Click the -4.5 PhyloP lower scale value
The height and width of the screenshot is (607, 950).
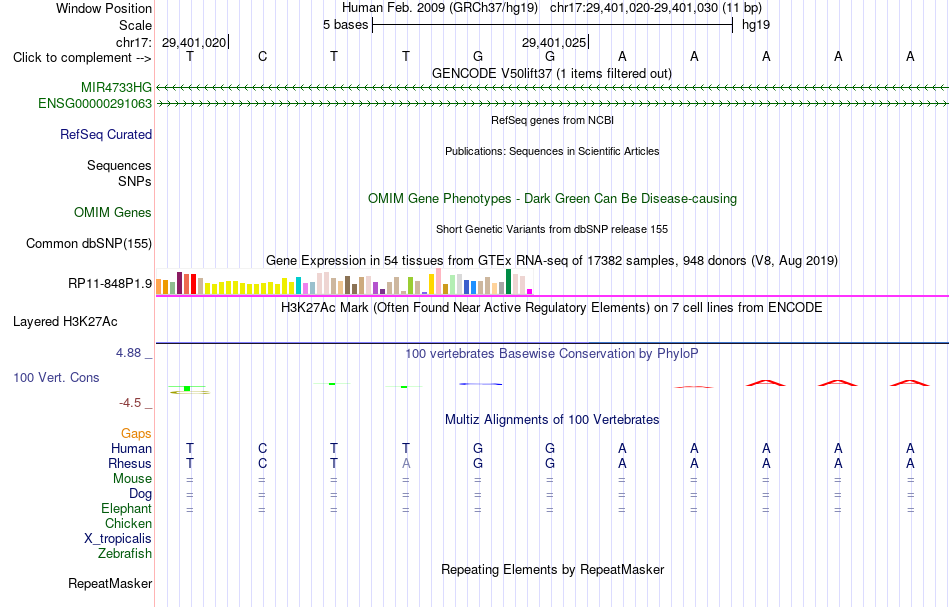[130, 403]
